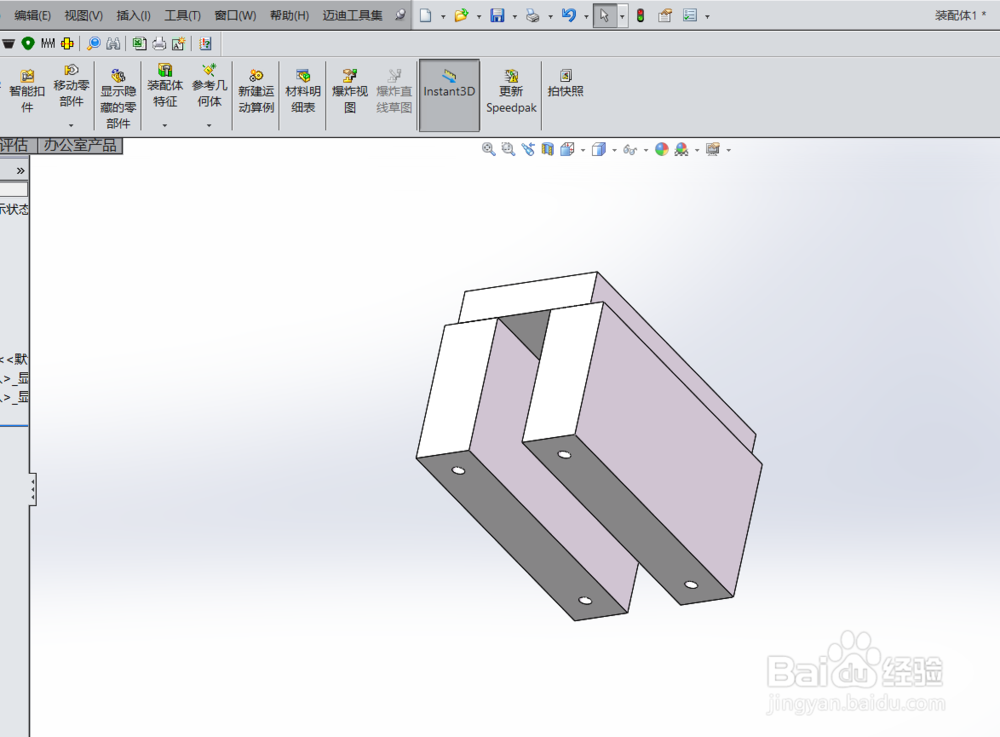Viewport: 1000px width, 737px height.
Task: Take a snapshot with 拍快照
Action: coord(565,88)
